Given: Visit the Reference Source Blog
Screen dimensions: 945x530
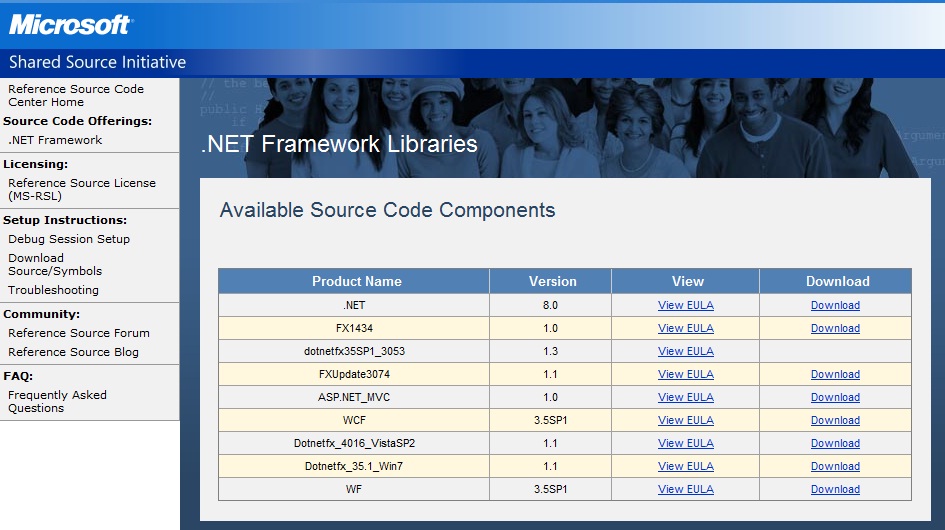Looking at the screenshot, I should [x=73, y=352].
